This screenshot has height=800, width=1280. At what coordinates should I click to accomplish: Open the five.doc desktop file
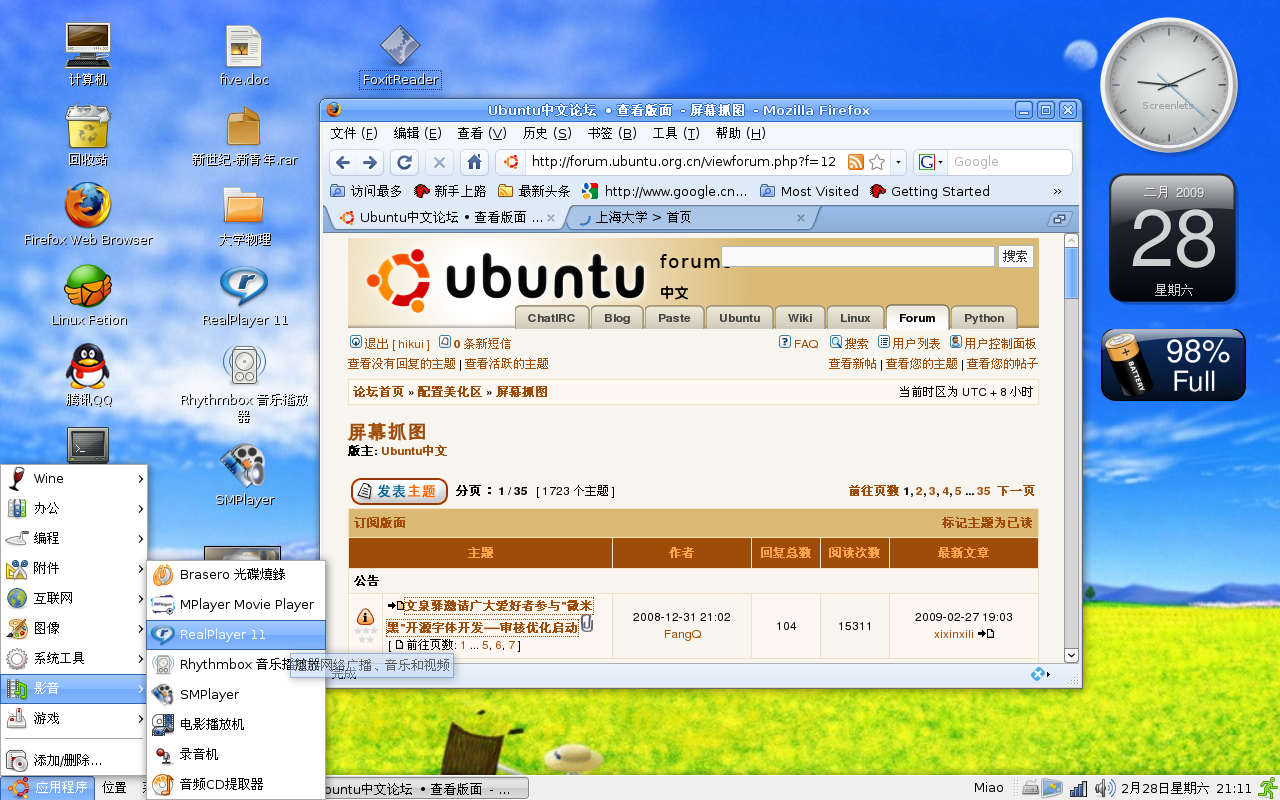[244, 56]
